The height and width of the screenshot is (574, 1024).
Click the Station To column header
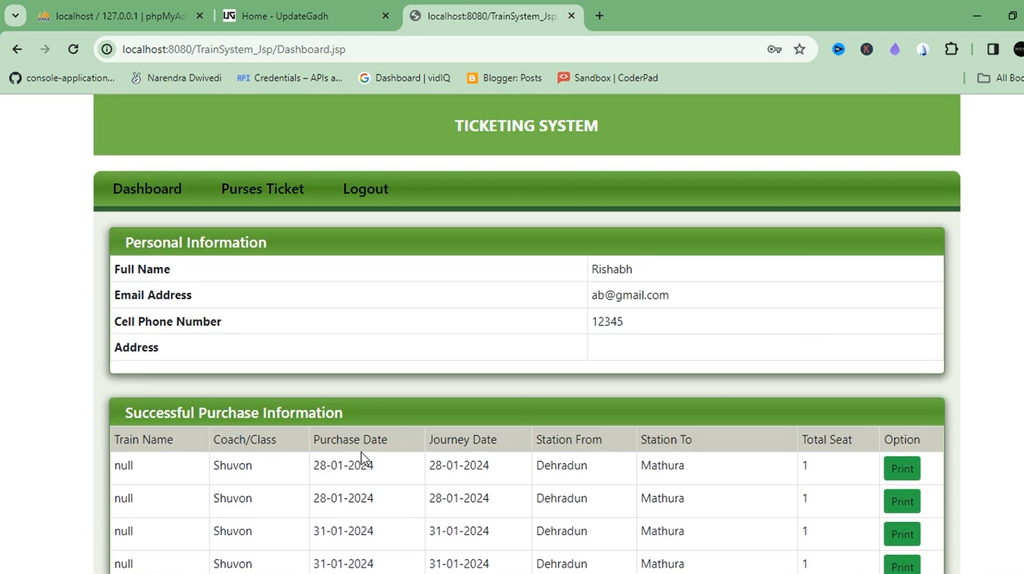pyautogui.click(x=666, y=439)
